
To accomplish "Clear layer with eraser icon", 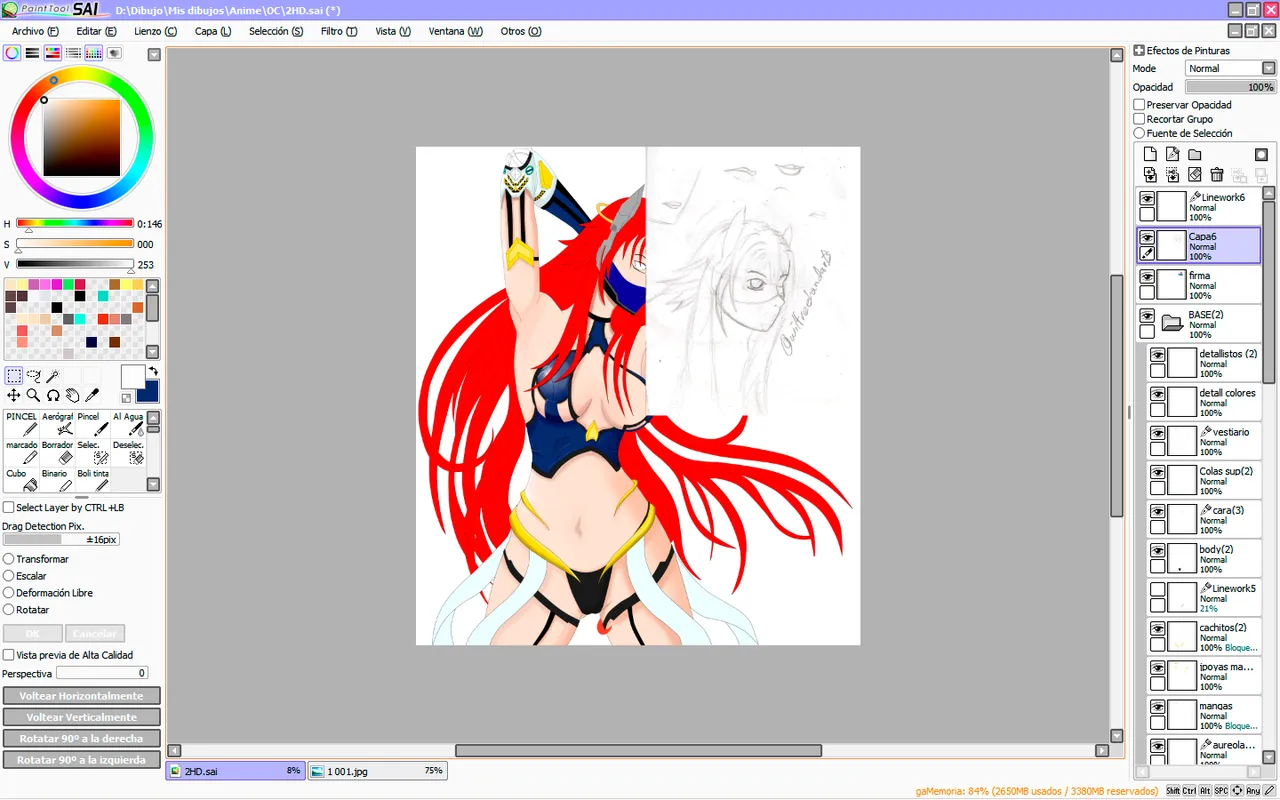I will 1195,174.
